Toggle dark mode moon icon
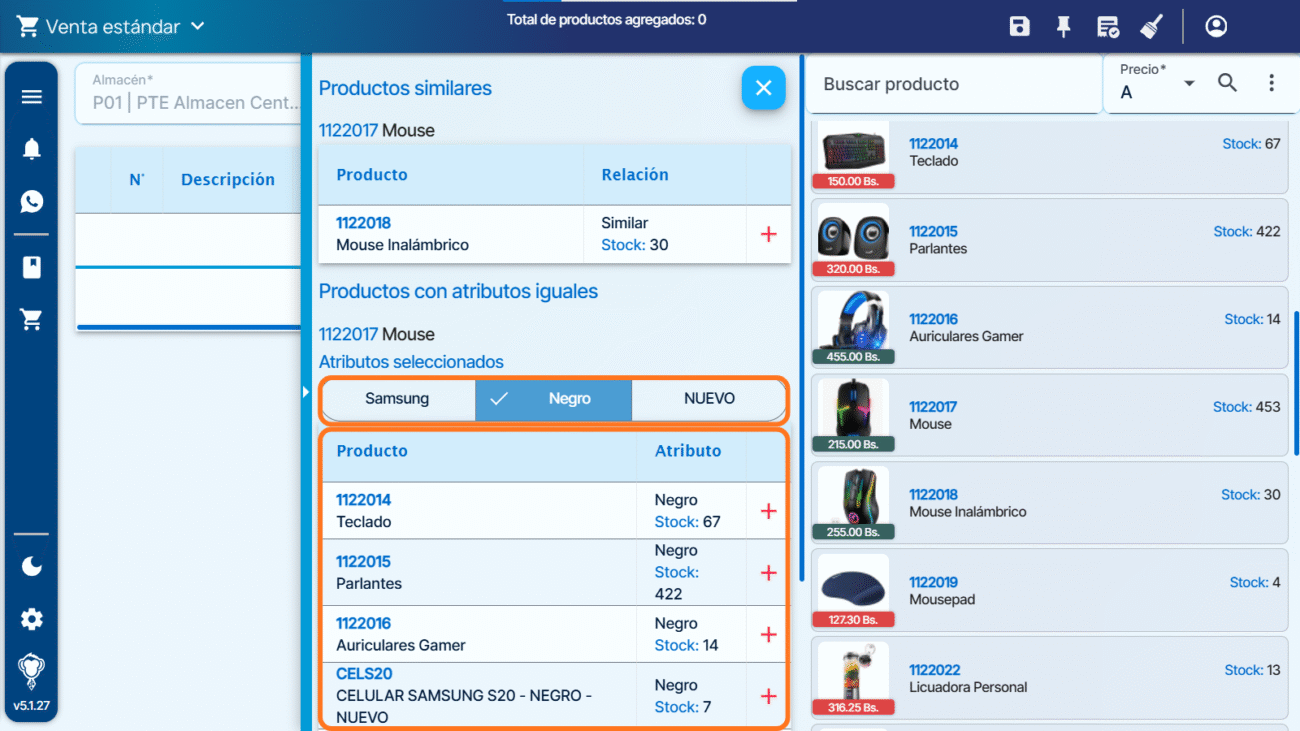Screen dimensions: 1300x731 click(32, 567)
